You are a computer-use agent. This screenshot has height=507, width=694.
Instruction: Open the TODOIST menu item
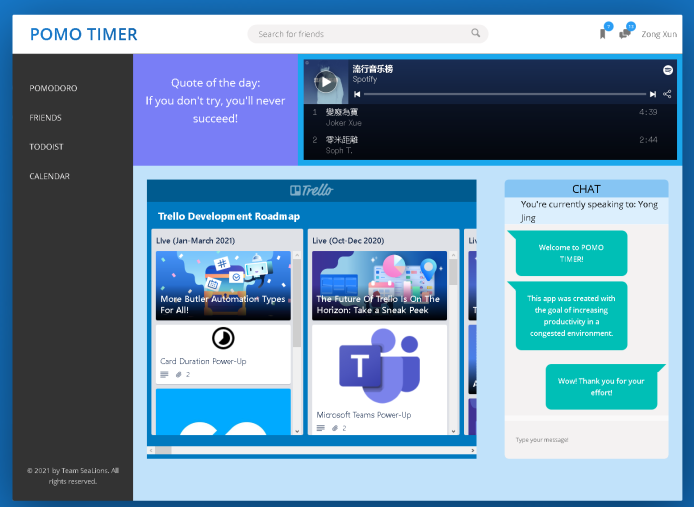(46, 147)
